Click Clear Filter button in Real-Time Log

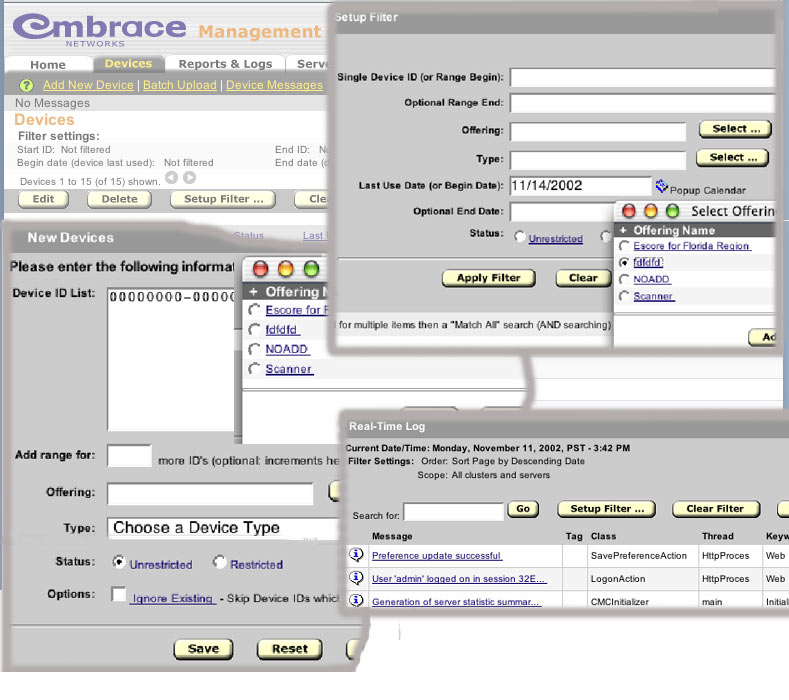click(715, 509)
